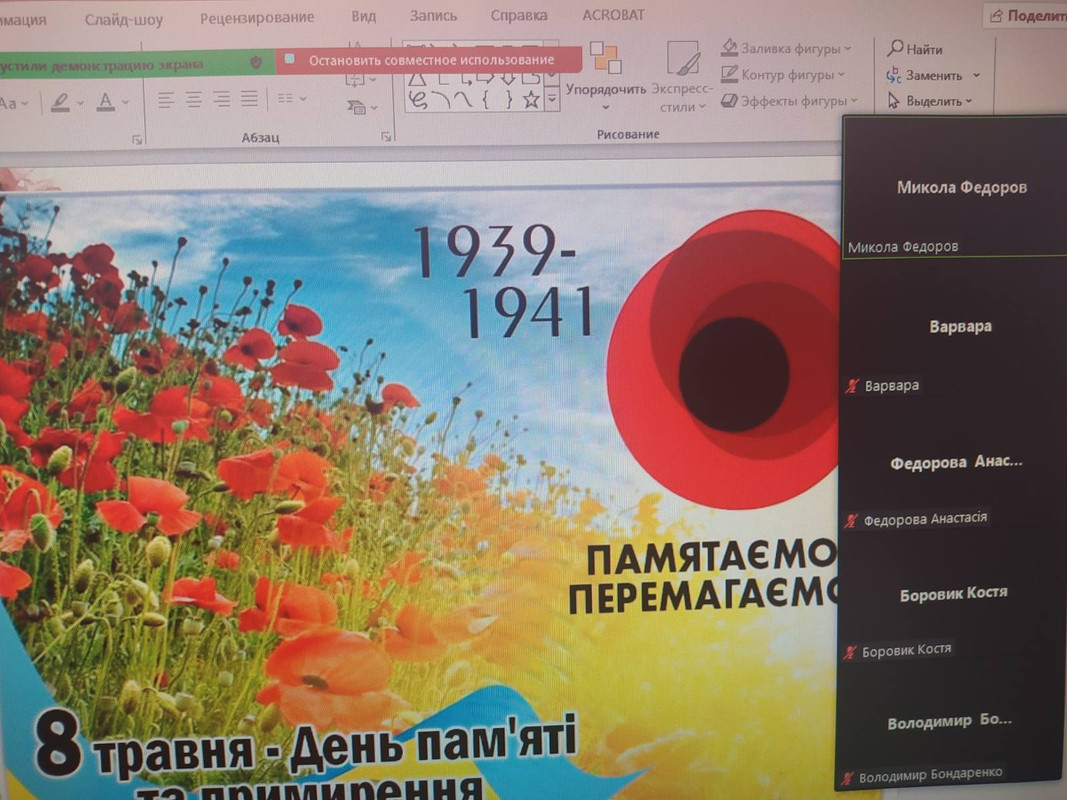Open the Aa change case dropdown
Viewport: 1067px width, 800px height.
tap(14, 103)
